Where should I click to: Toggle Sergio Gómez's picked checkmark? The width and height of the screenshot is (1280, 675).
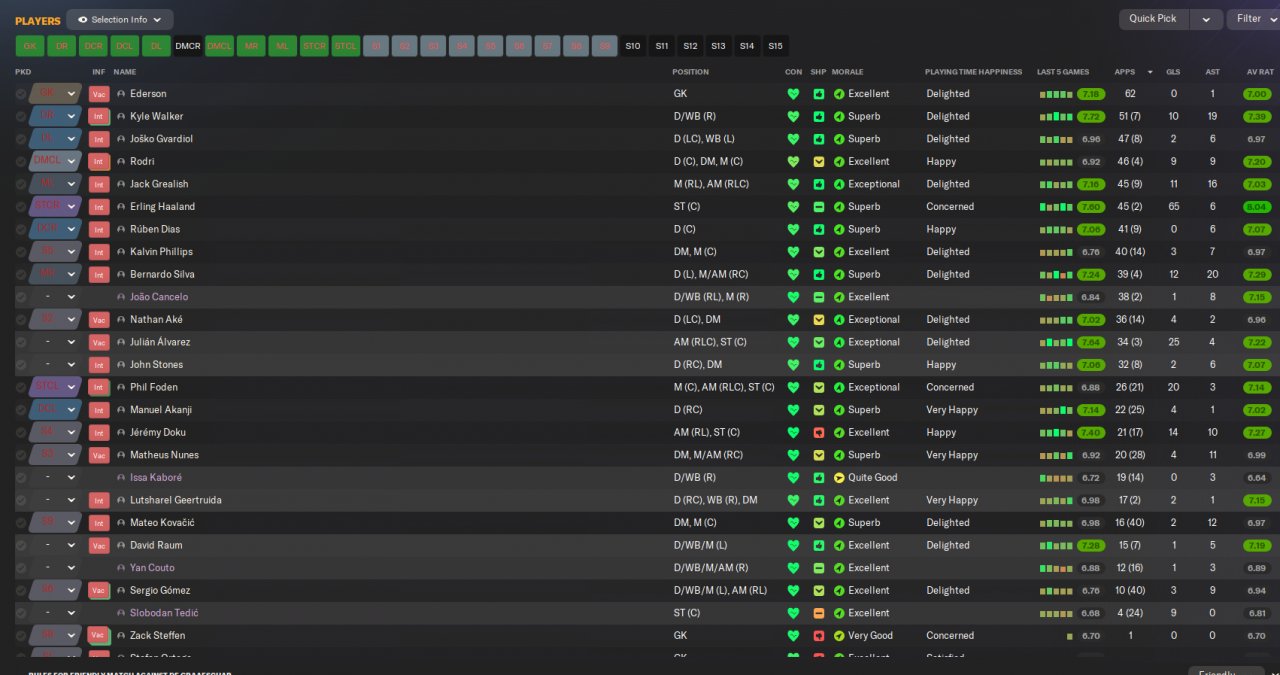click(x=20, y=591)
